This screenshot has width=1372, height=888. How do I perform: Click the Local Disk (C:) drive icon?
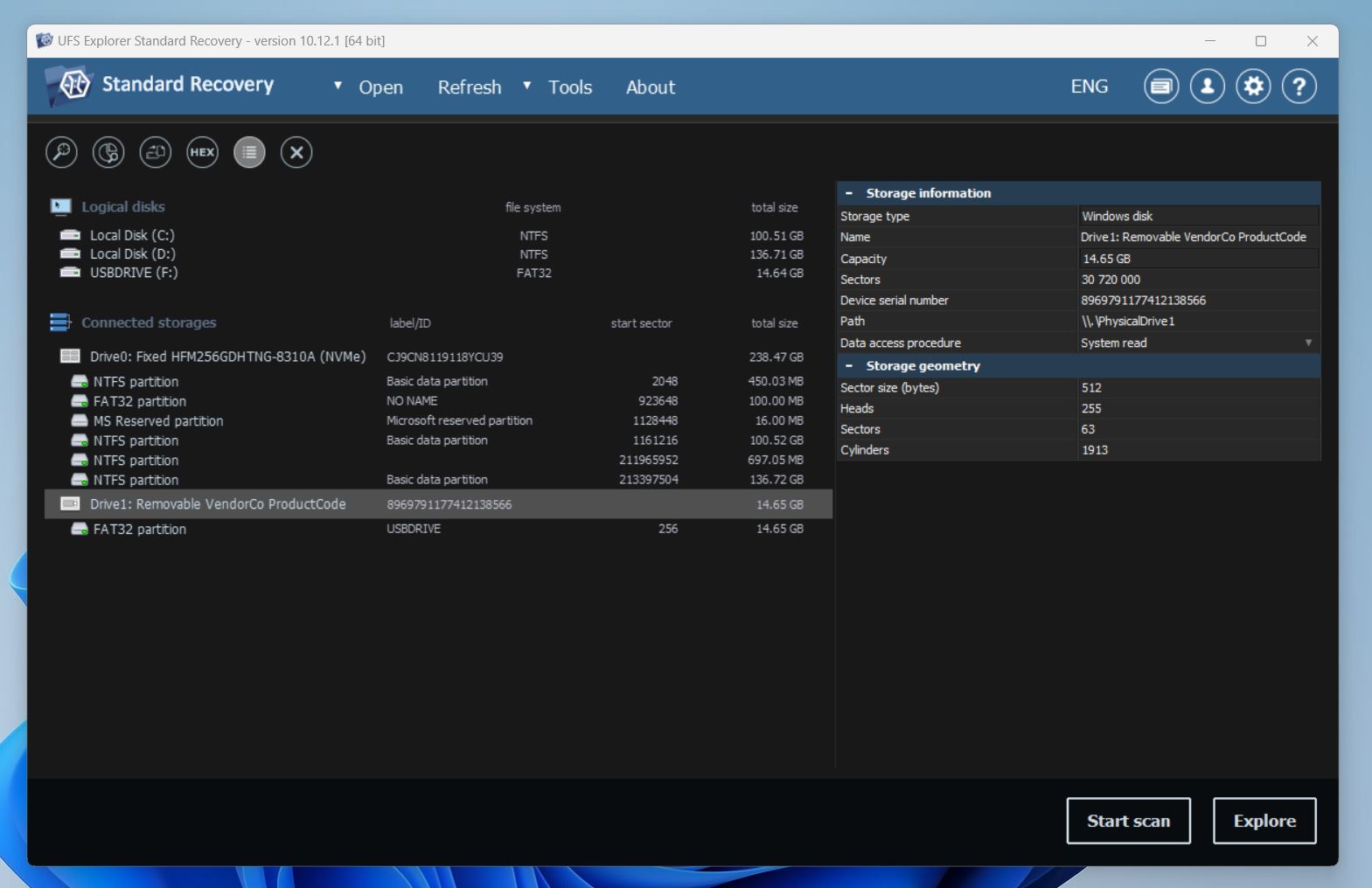(x=70, y=235)
